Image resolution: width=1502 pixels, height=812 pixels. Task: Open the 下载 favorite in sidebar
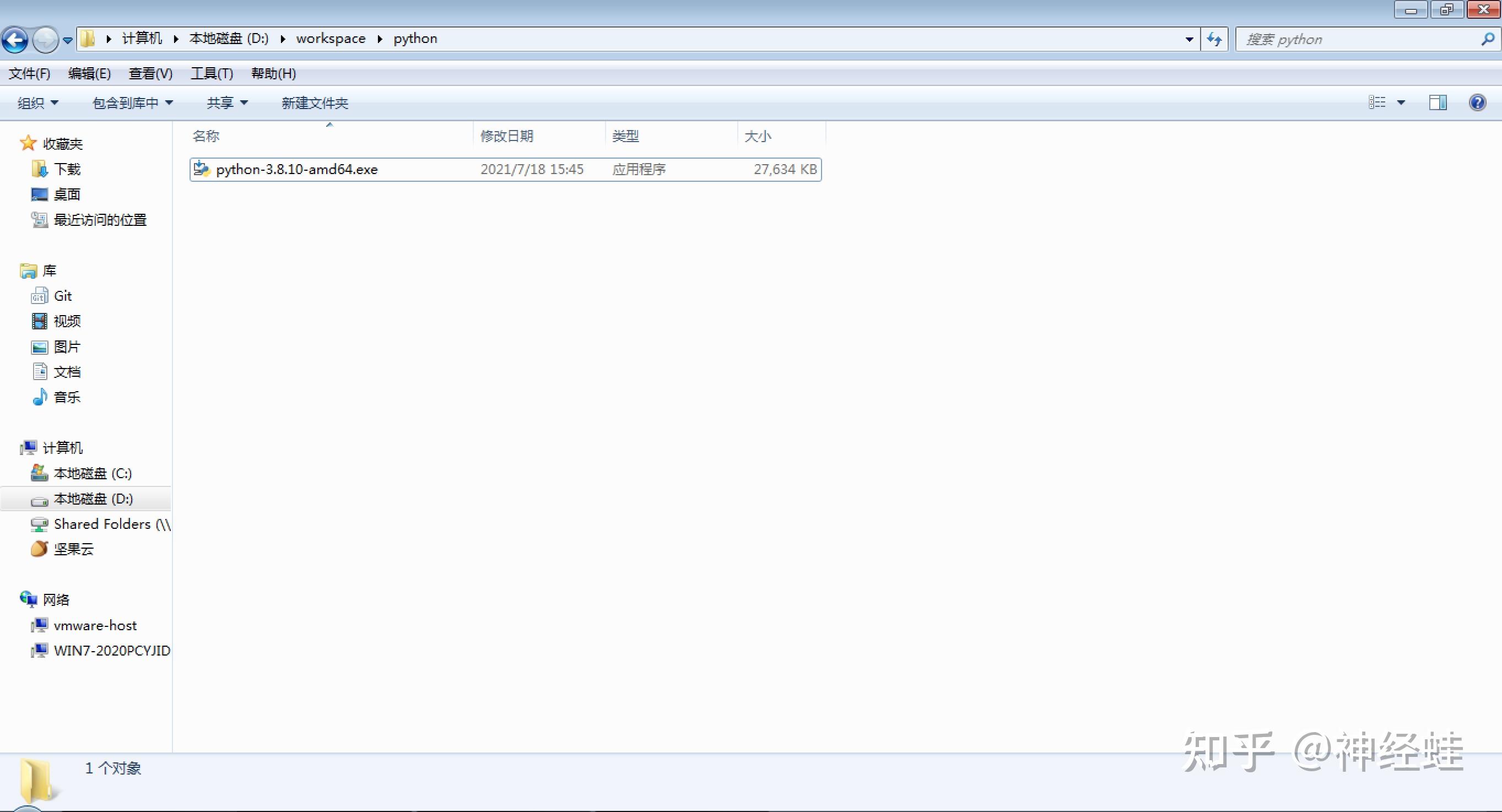pos(66,169)
